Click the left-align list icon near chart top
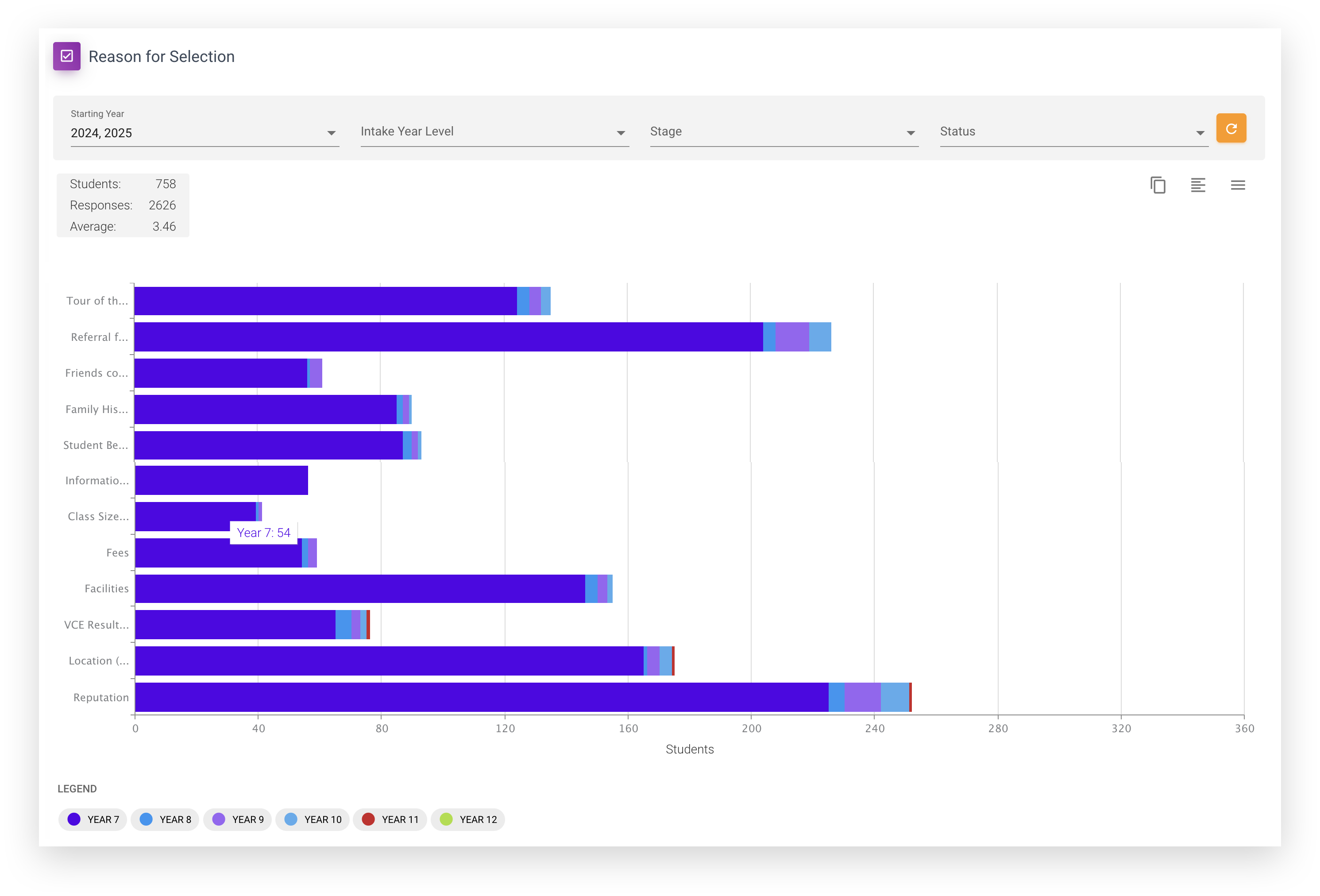This screenshot has height=896, width=1320. click(1198, 185)
